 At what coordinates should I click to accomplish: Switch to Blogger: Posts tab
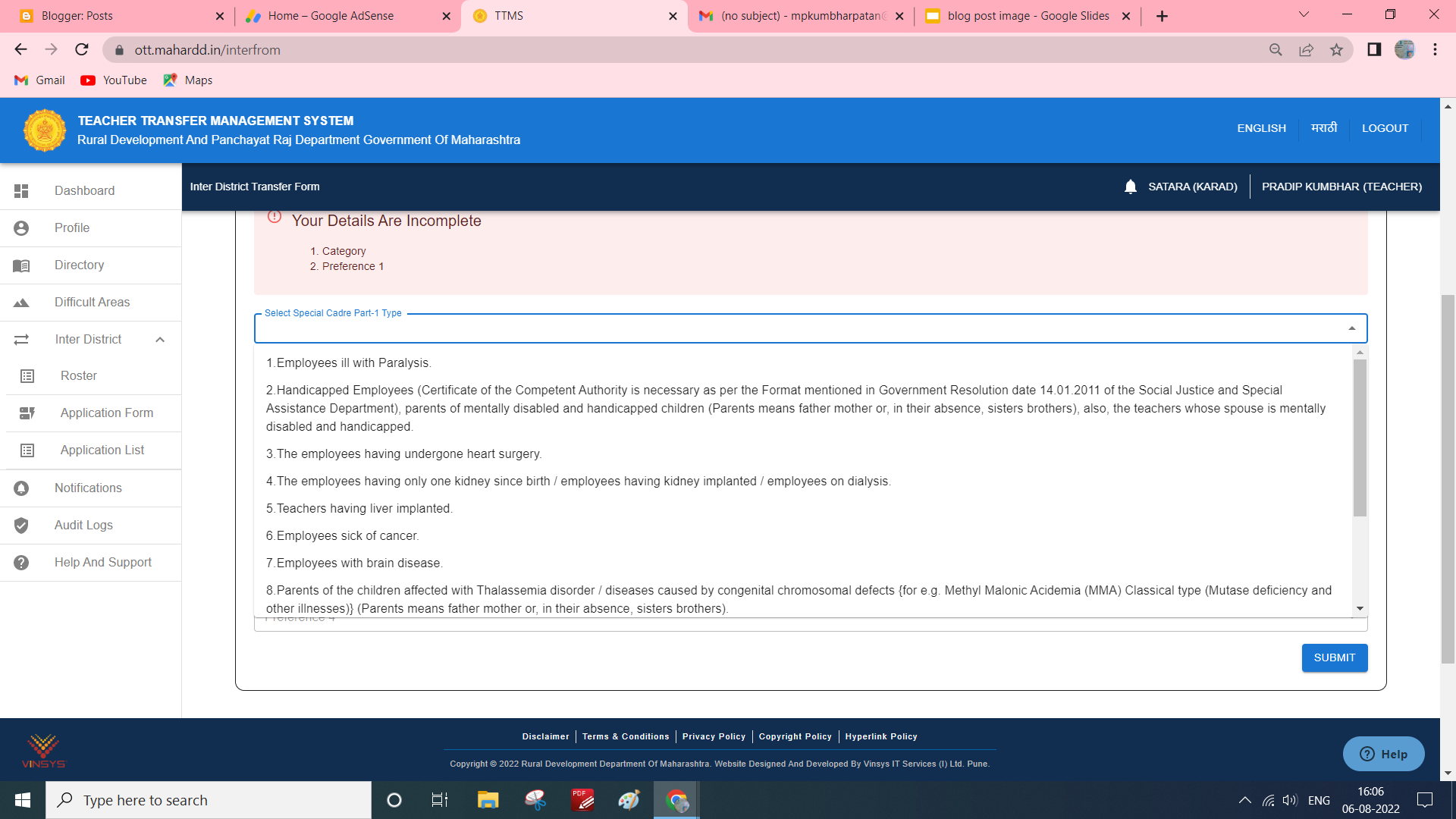click(x=121, y=16)
